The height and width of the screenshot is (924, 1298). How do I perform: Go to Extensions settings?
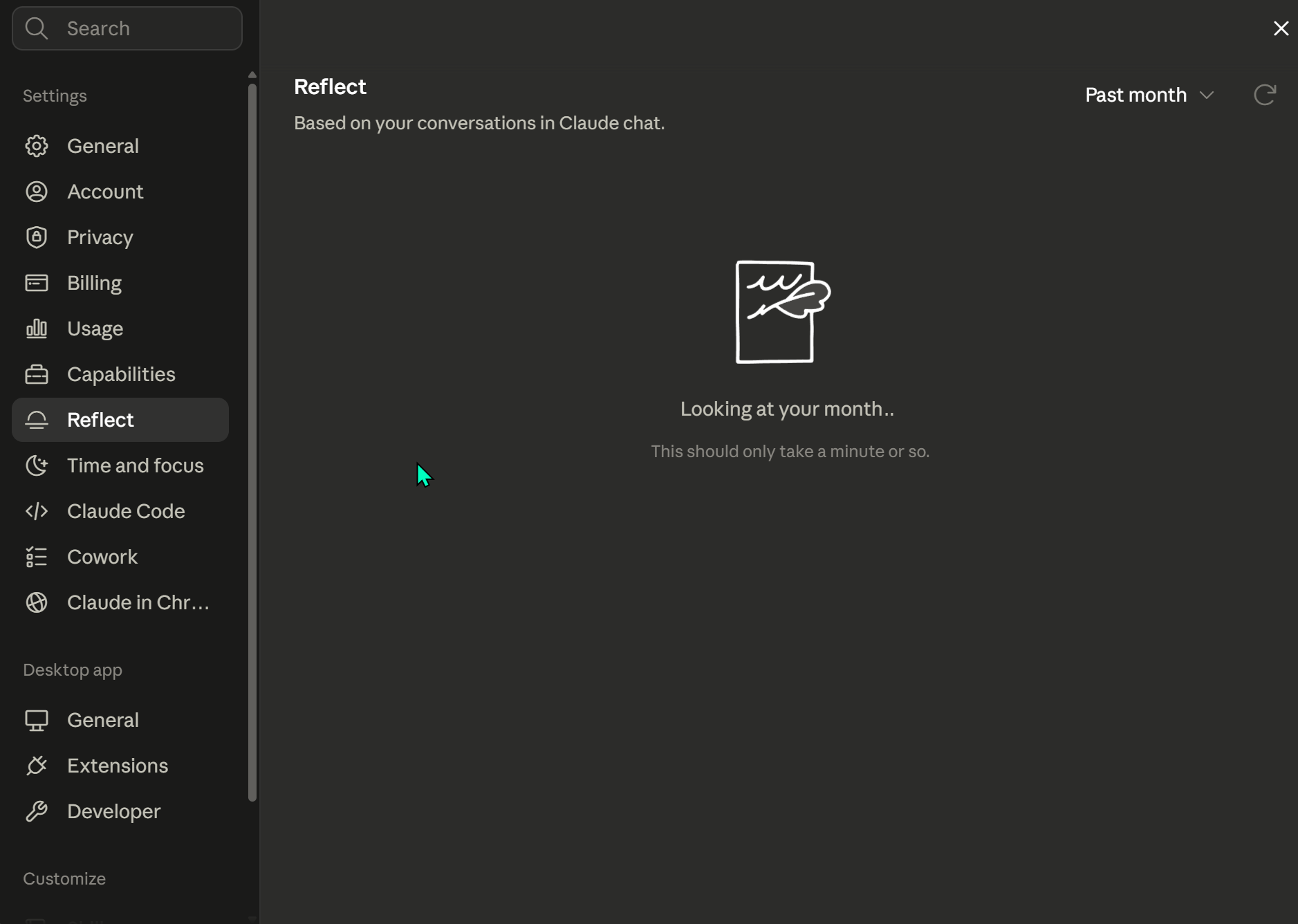[x=120, y=766]
